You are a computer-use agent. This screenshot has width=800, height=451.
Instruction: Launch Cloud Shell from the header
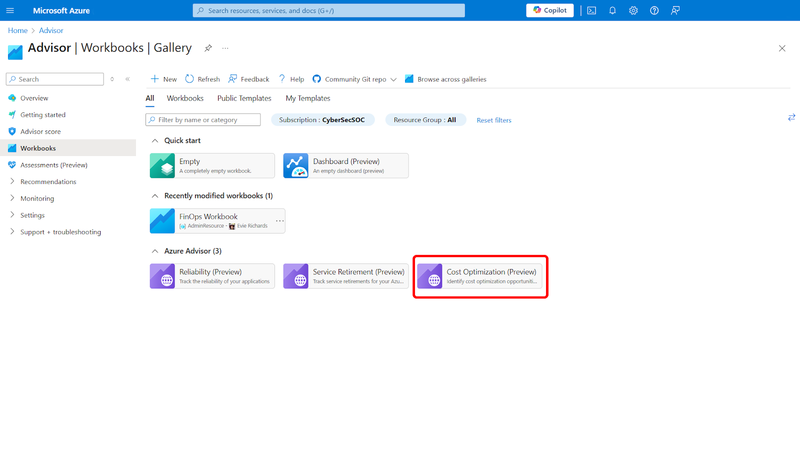[591, 10]
